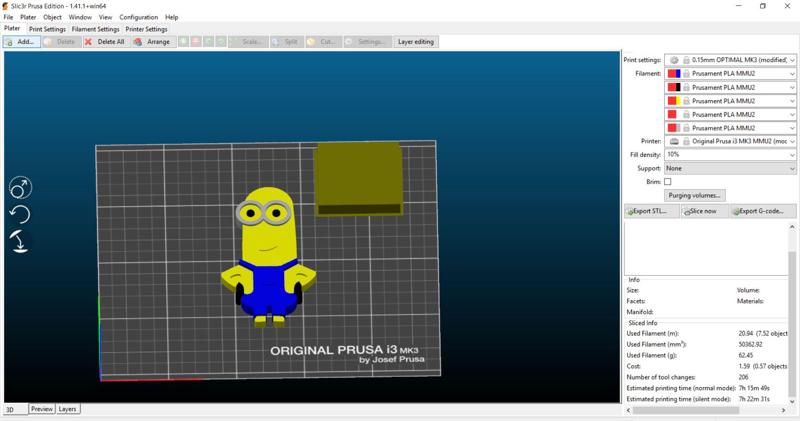Expand the fifth filament dropdown arrow
Viewport: 800px width, 421px height.
click(x=792, y=128)
